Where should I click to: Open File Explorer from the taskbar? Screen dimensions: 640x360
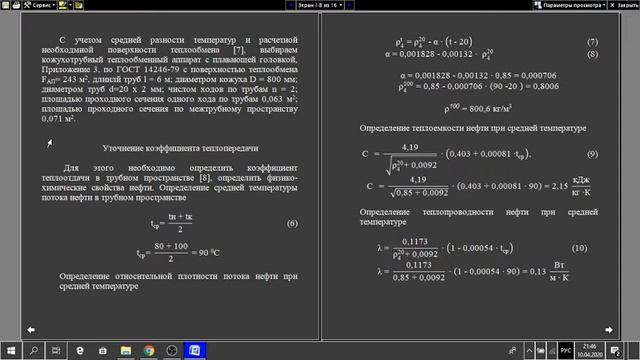126,350
